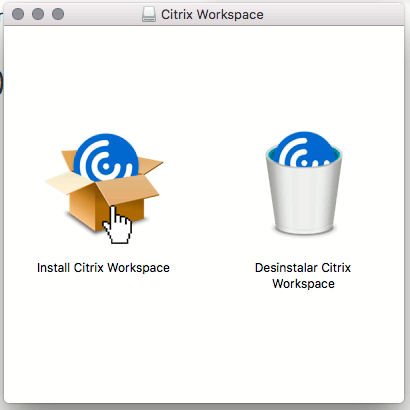Minimize the Citrix Workspace window

(38, 14)
